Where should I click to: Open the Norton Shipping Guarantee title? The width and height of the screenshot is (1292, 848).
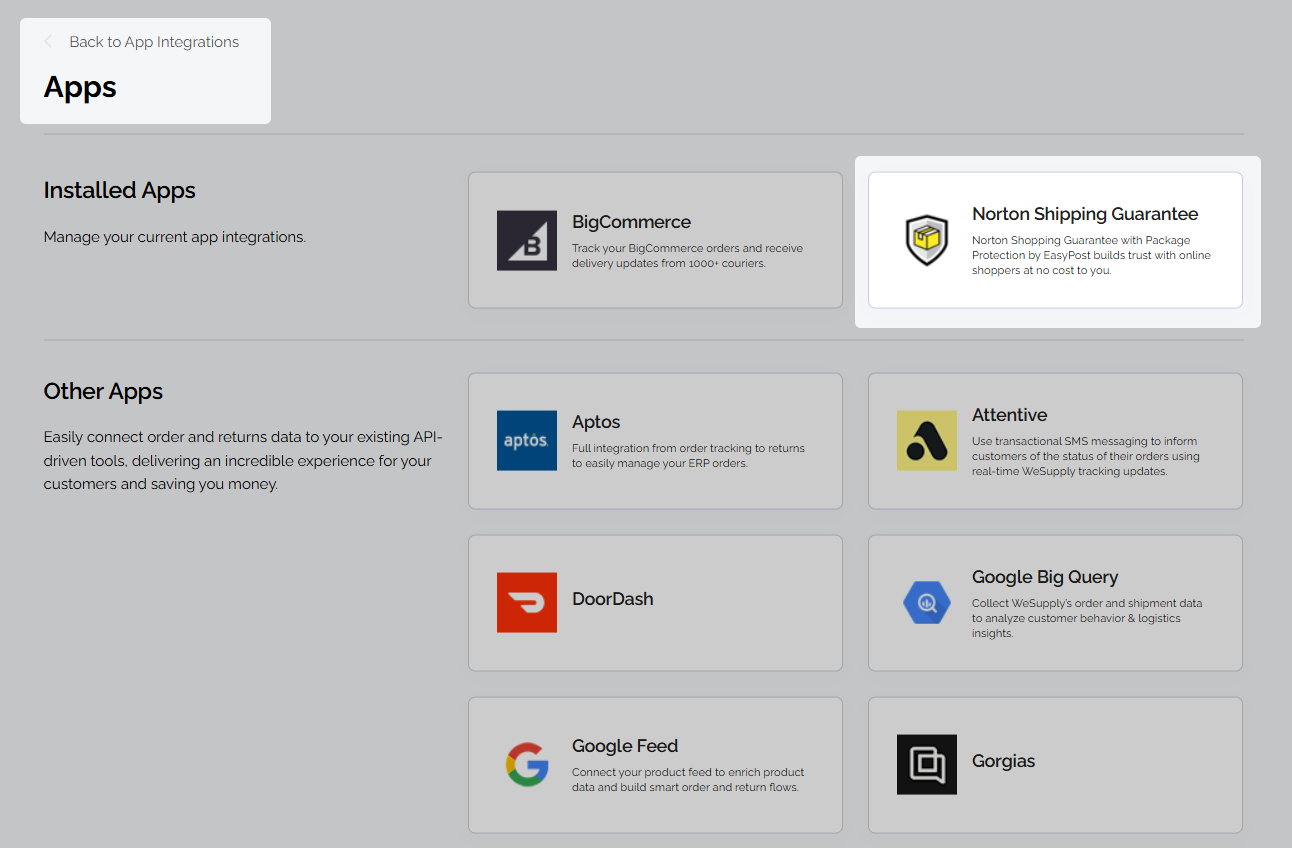pyautogui.click(x=1085, y=214)
